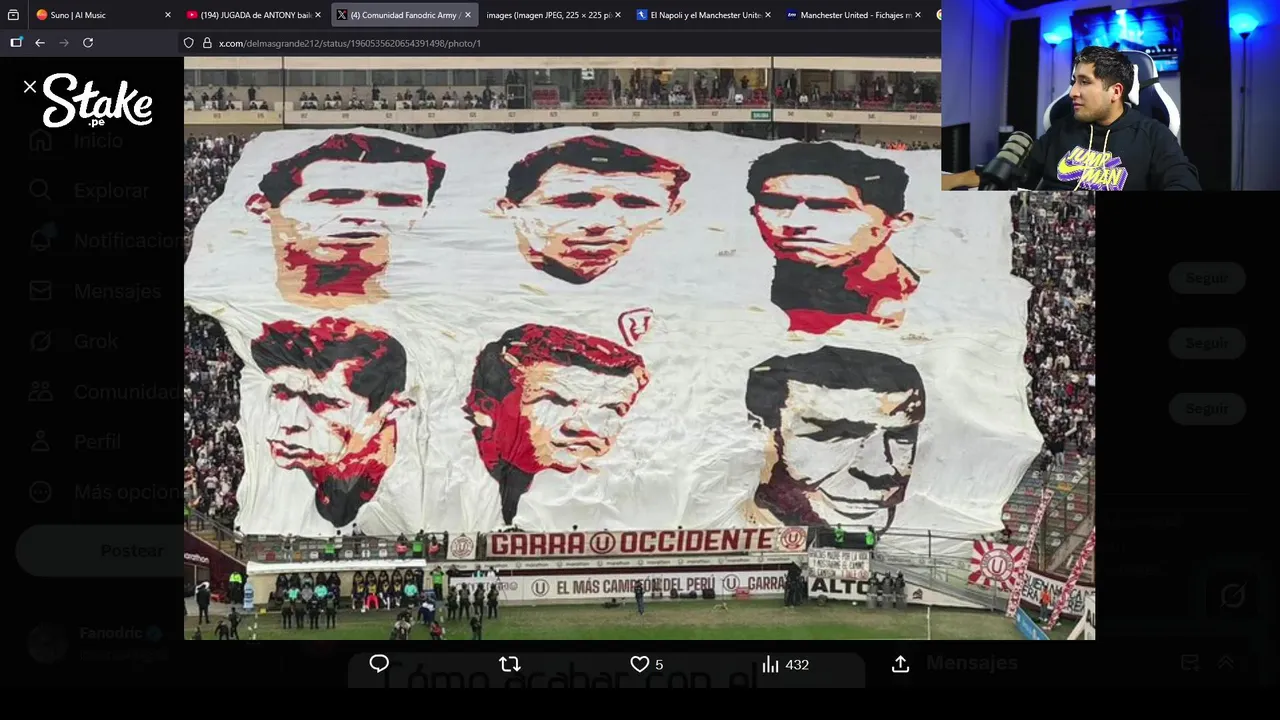Viewport: 1280px width, 720px height.
Task: Close the JUGADA de ANTONY tab
Action: 318,15
